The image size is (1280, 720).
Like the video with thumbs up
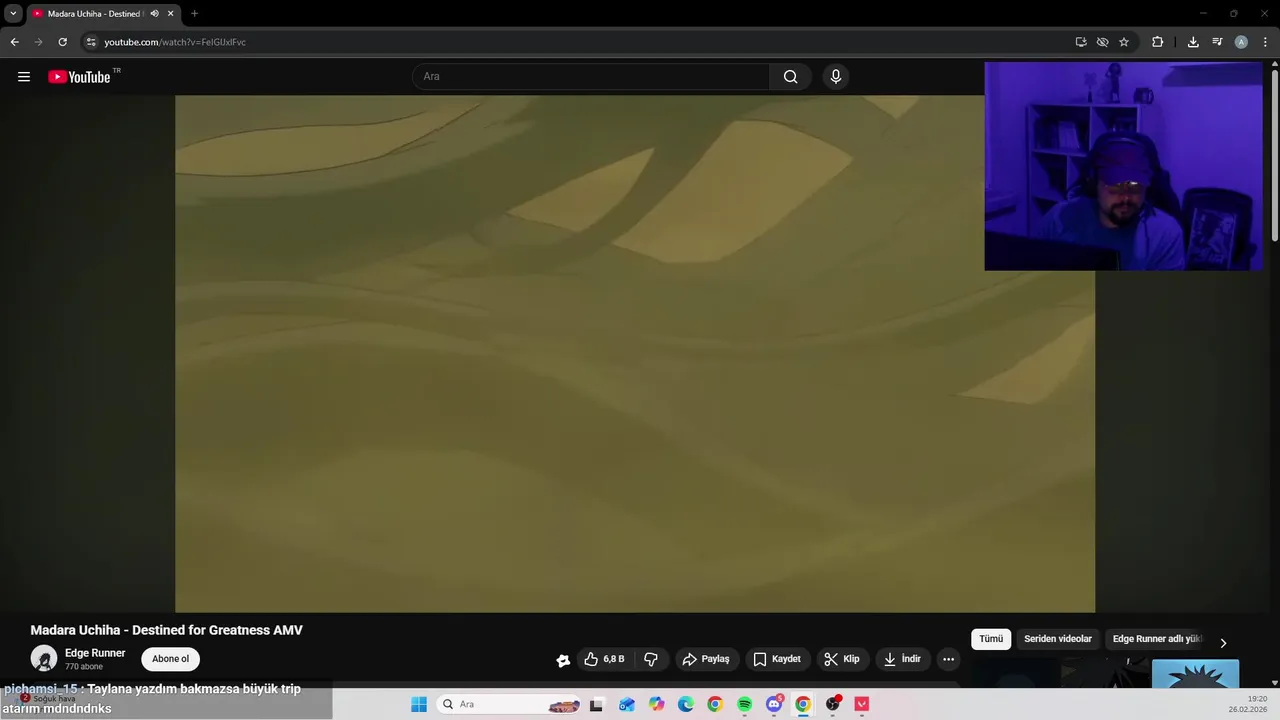pos(606,659)
